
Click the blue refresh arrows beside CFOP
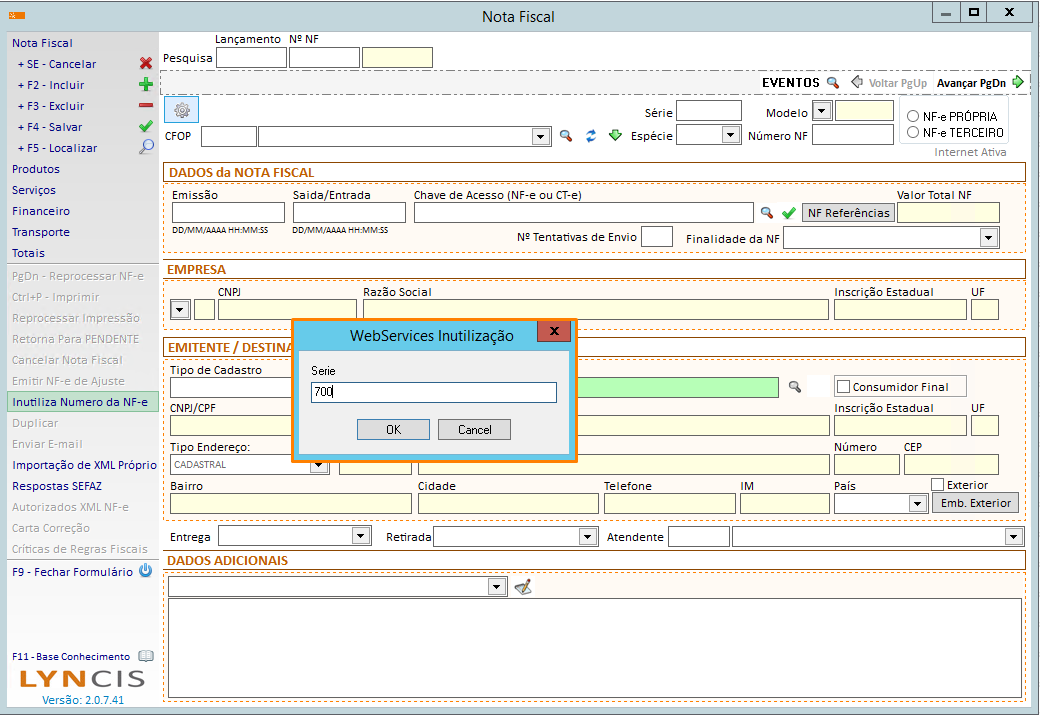(x=591, y=136)
